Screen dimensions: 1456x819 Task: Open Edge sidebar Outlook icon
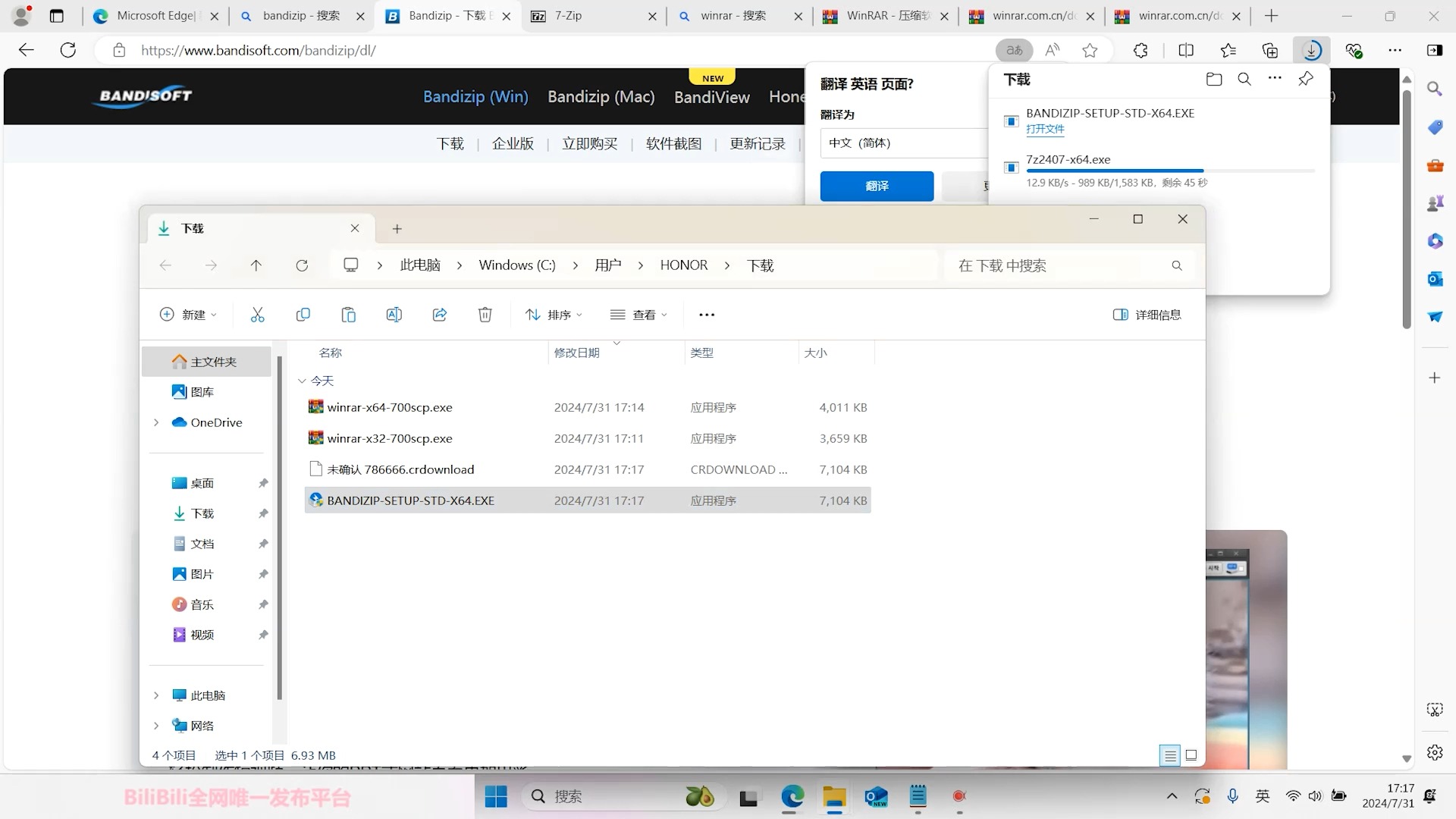[1435, 278]
